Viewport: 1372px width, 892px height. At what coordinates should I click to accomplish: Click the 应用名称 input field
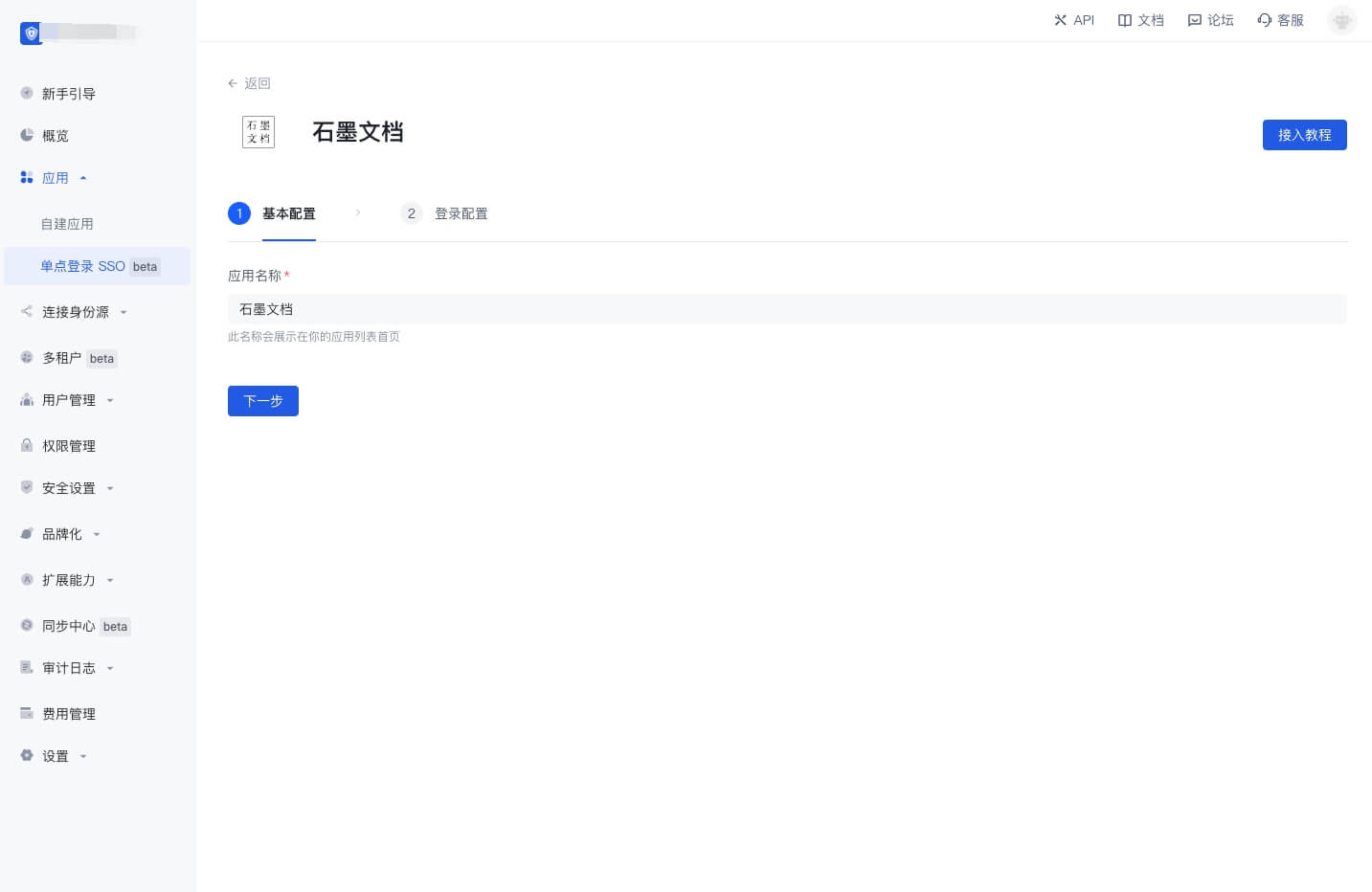(x=786, y=309)
